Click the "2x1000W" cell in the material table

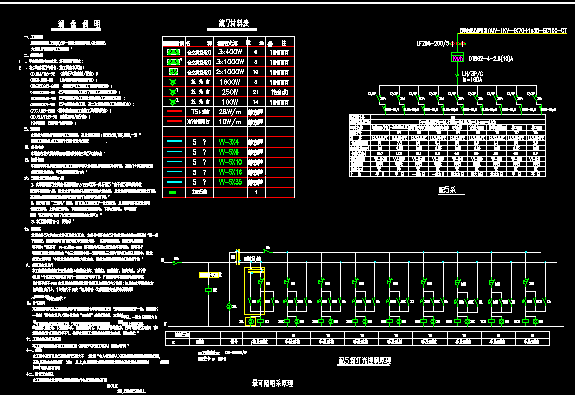point(230,72)
